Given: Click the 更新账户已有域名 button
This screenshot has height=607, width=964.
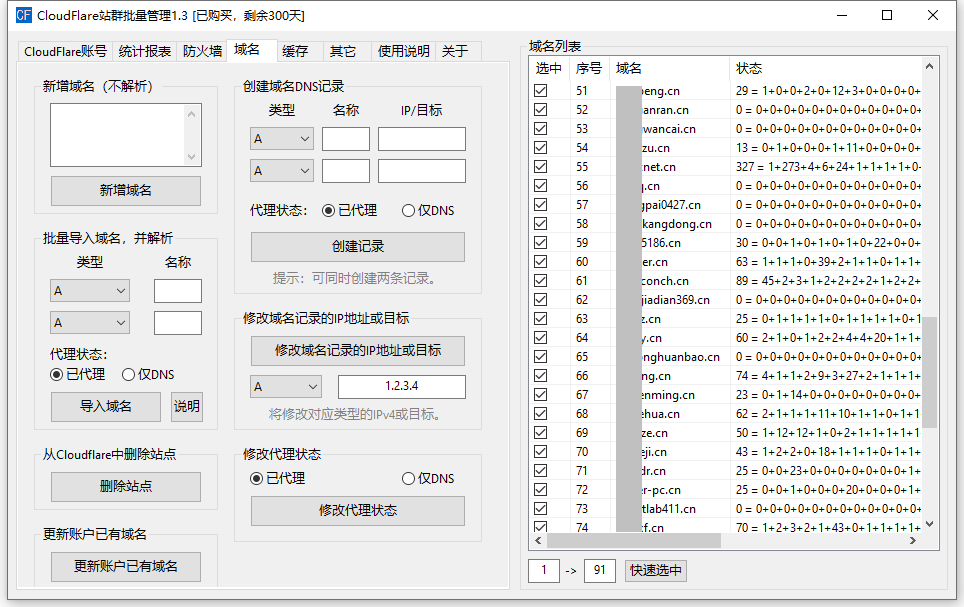Looking at the screenshot, I should 125,566.
